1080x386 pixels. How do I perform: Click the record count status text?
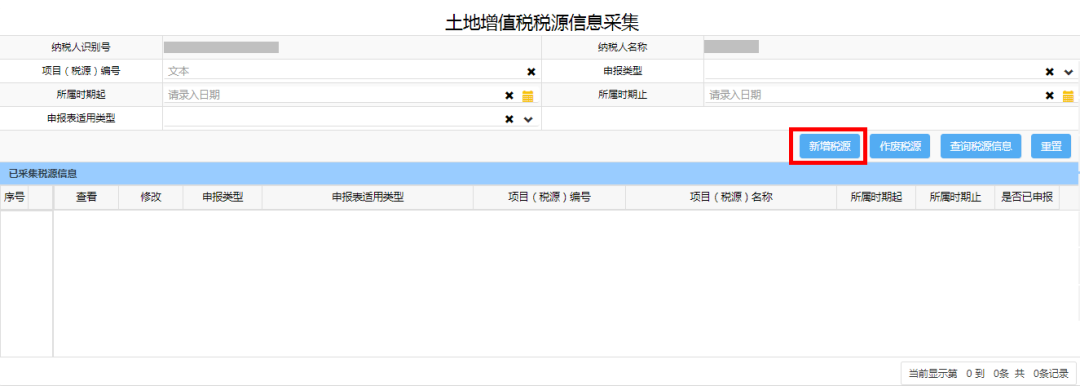[x=988, y=374]
